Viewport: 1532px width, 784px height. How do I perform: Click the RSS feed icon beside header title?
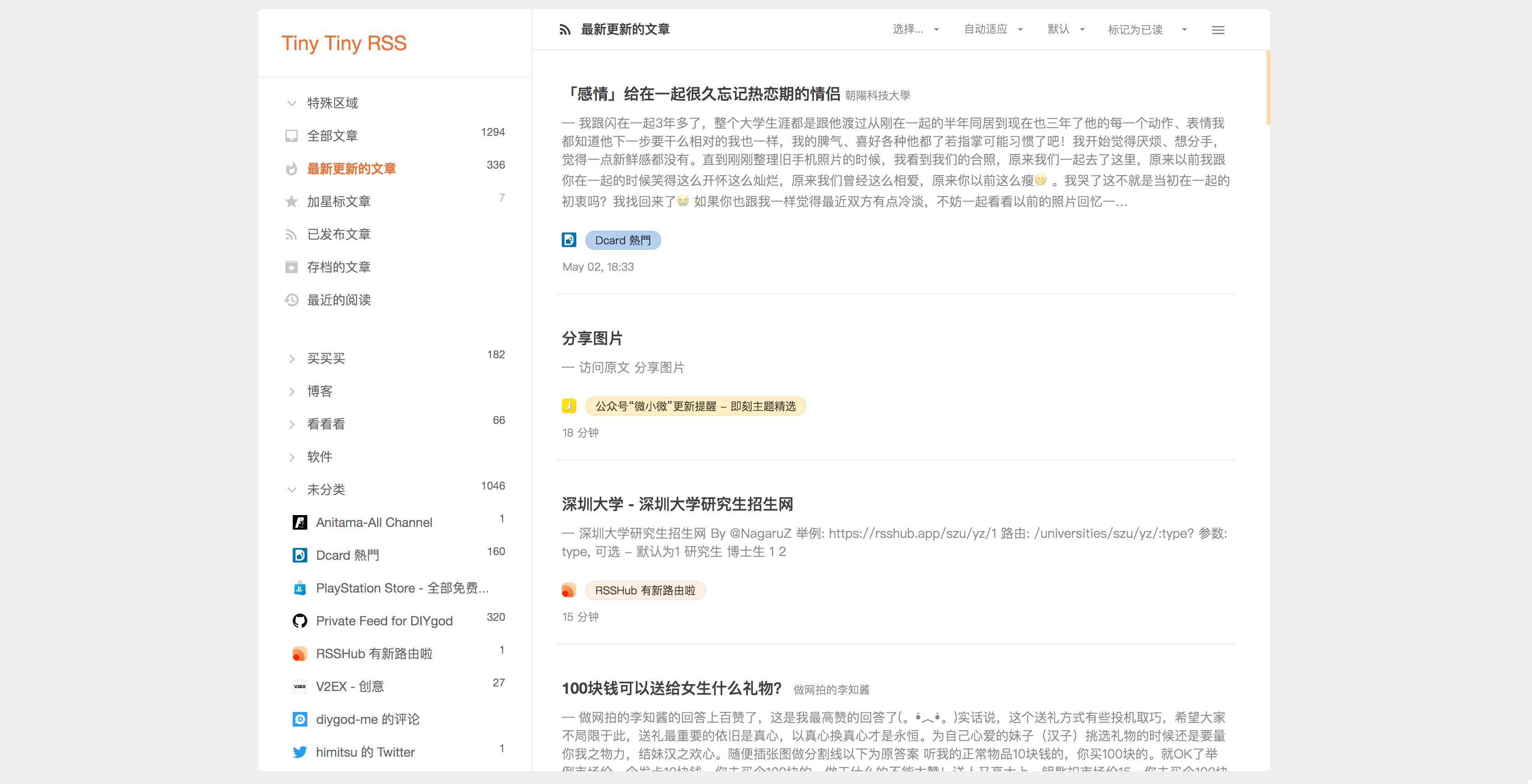point(564,30)
